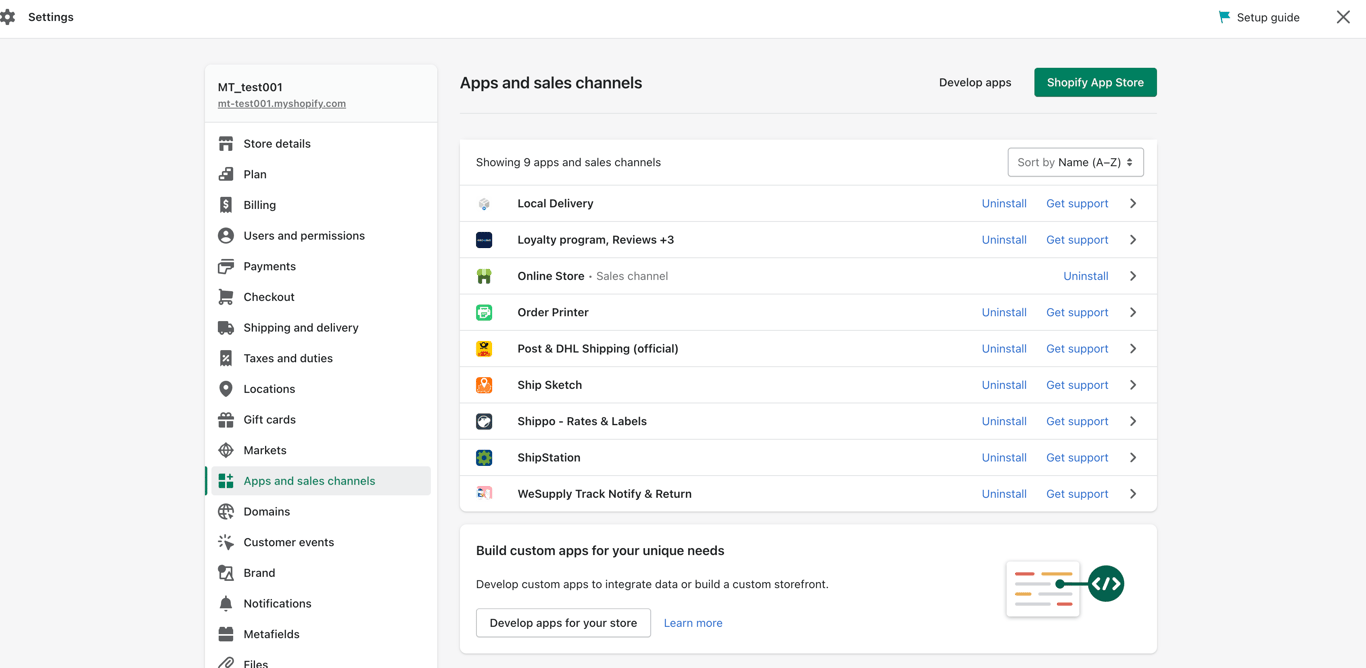Click the Settings gear icon
This screenshot has height=668, width=1366.
[8, 17]
